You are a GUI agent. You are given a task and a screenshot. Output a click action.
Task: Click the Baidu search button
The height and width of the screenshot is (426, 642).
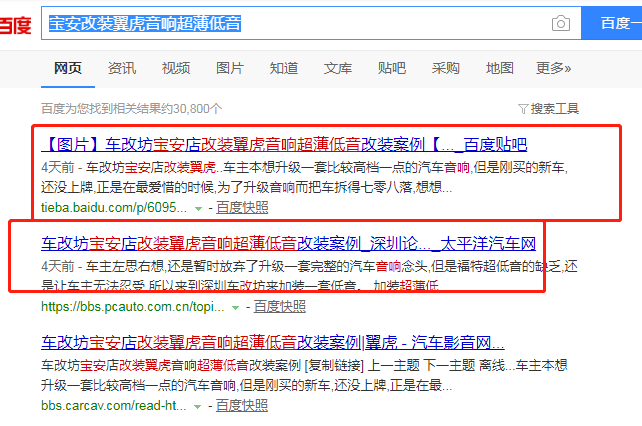(612, 23)
